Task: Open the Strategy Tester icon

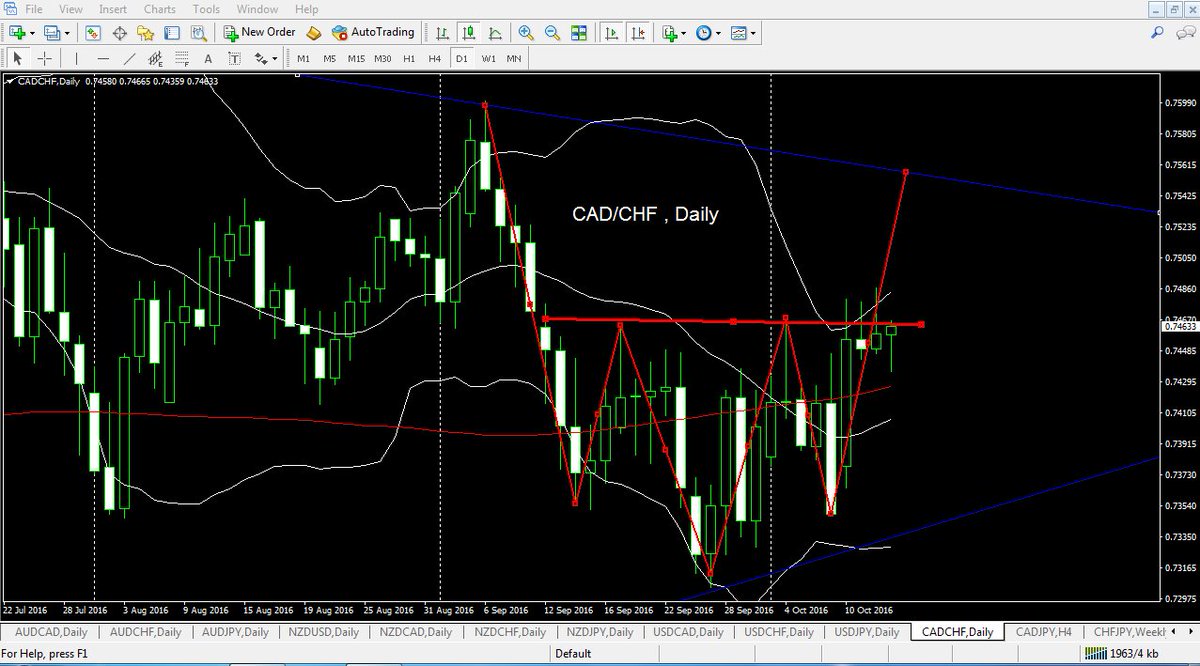Action: click(198, 33)
